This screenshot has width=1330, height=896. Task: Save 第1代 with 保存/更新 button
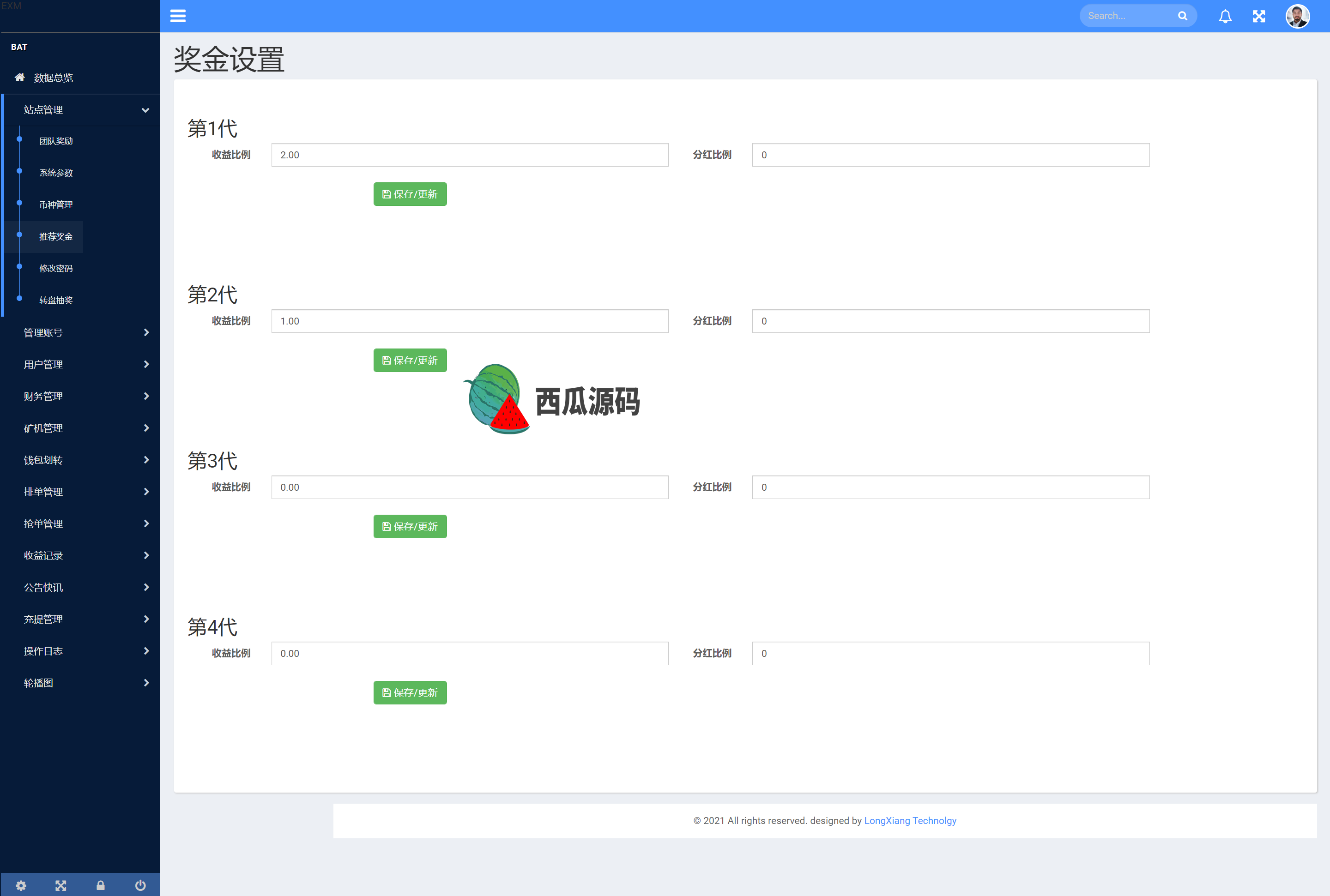(x=410, y=194)
